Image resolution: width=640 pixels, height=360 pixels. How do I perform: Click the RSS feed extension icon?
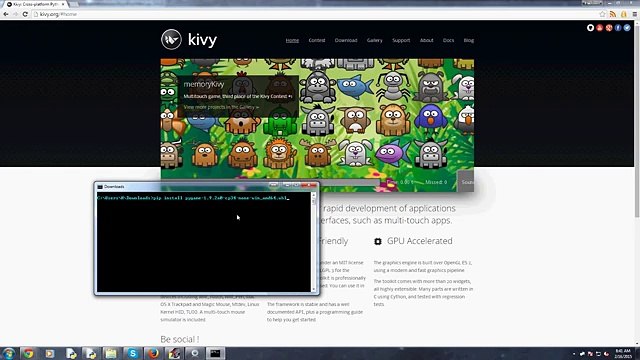[x=613, y=14]
